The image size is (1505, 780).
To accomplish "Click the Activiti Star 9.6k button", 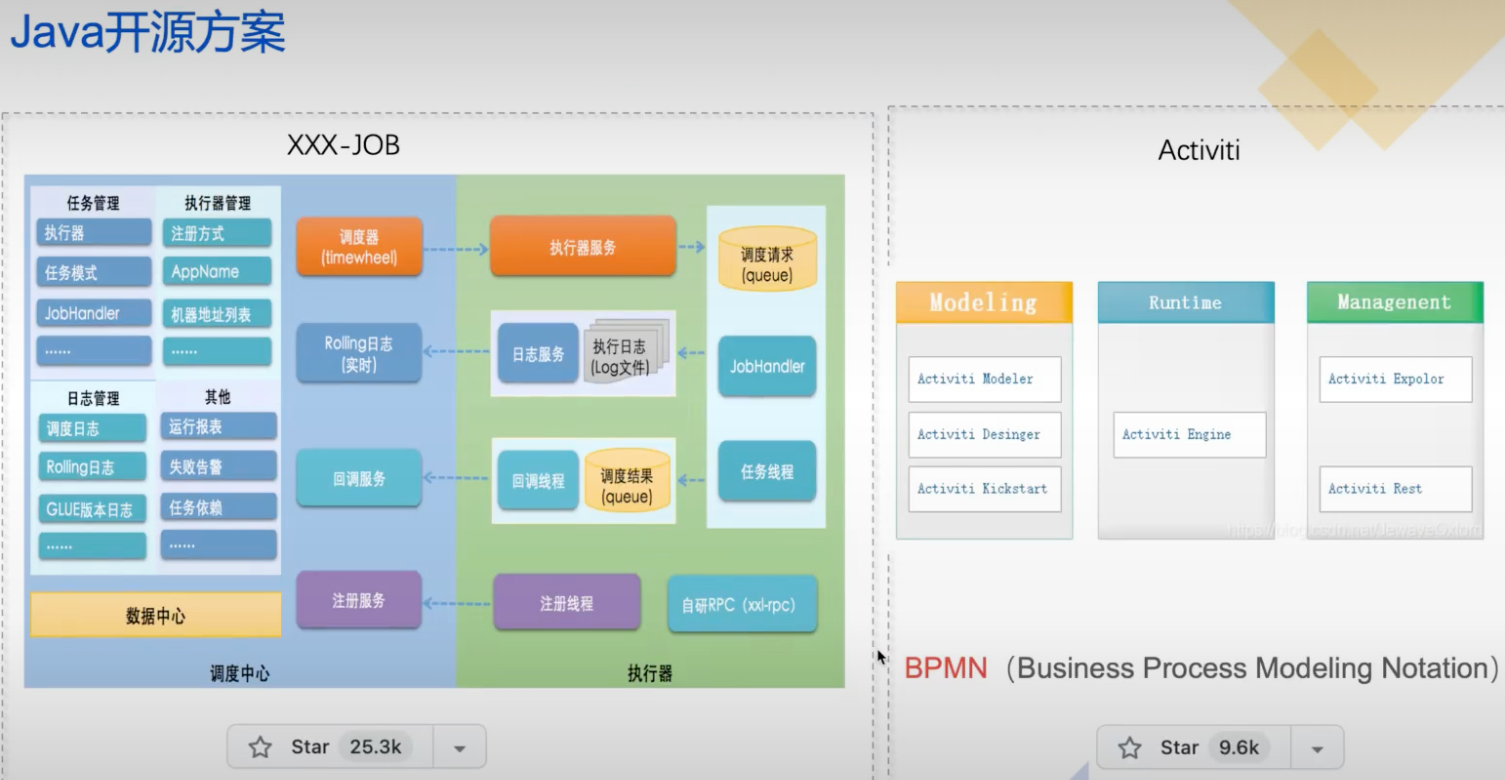I will coord(1194,747).
